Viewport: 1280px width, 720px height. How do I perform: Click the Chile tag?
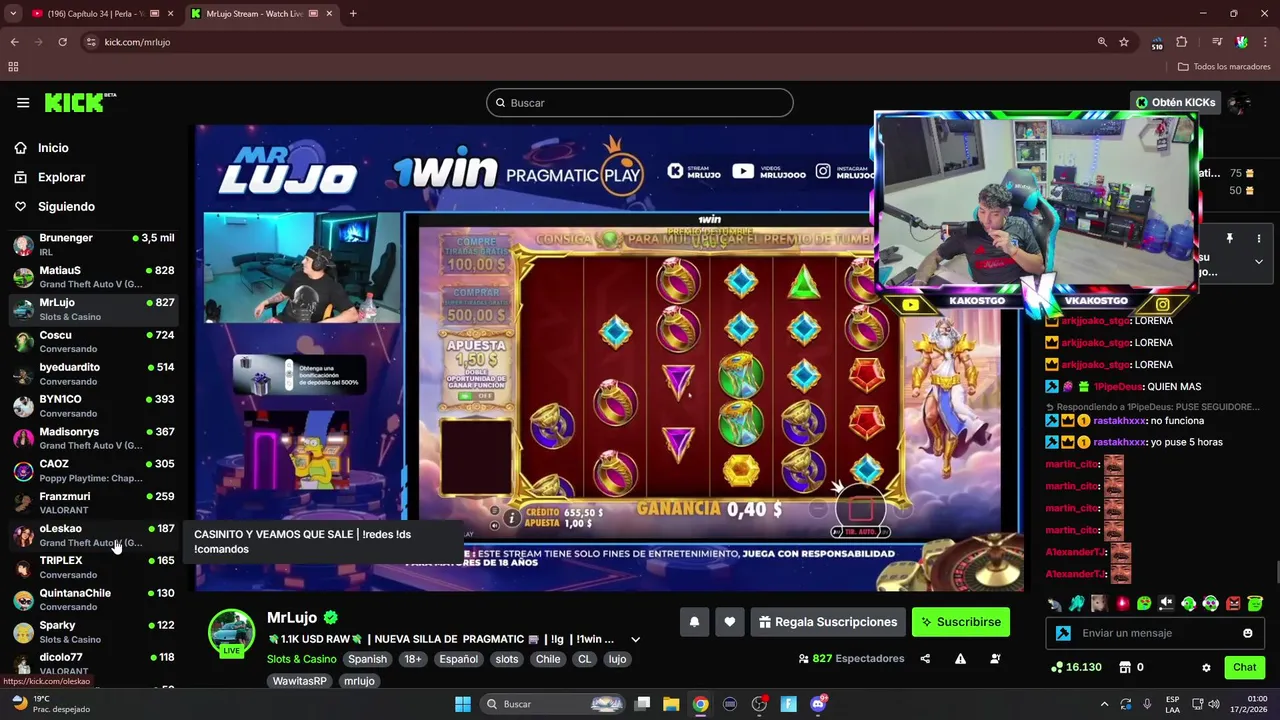tap(547, 659)
